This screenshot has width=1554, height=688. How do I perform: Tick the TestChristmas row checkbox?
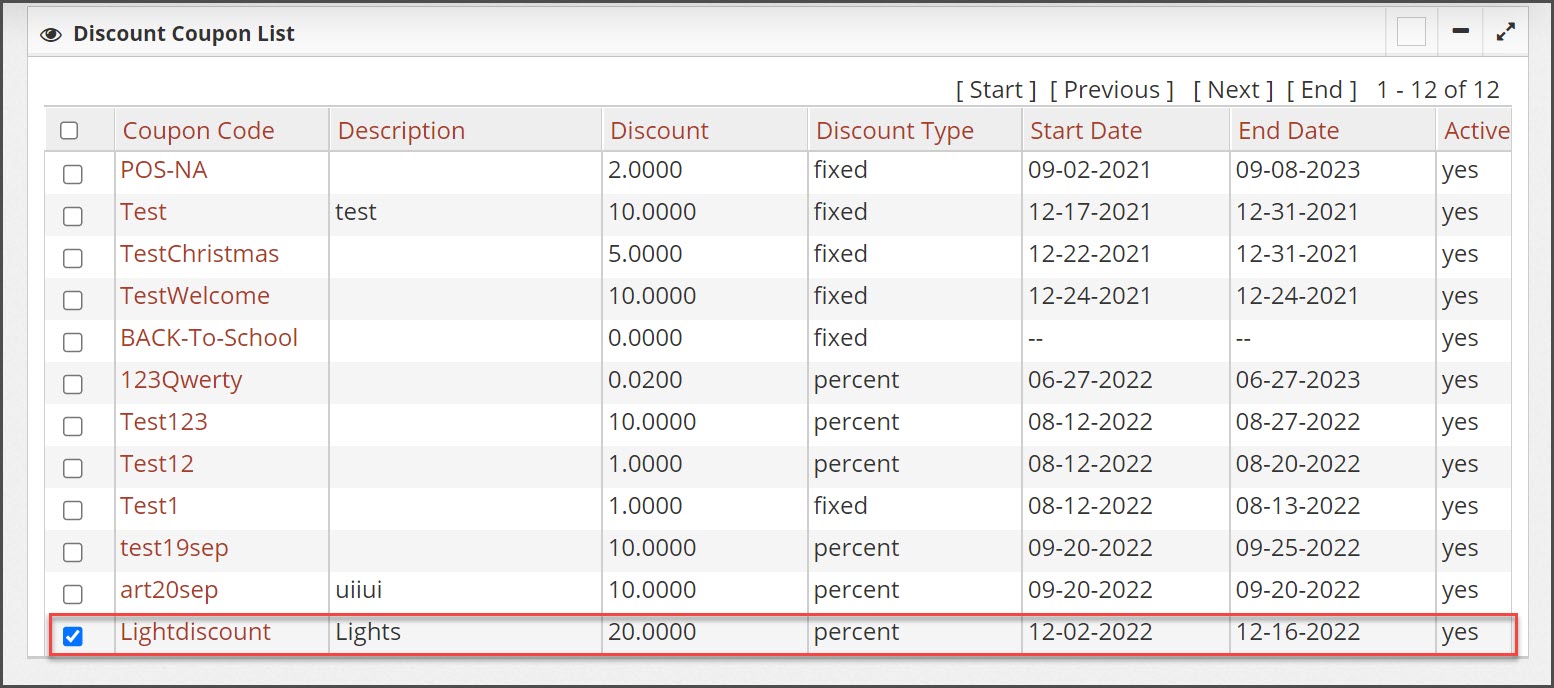(x=73, y=258)
